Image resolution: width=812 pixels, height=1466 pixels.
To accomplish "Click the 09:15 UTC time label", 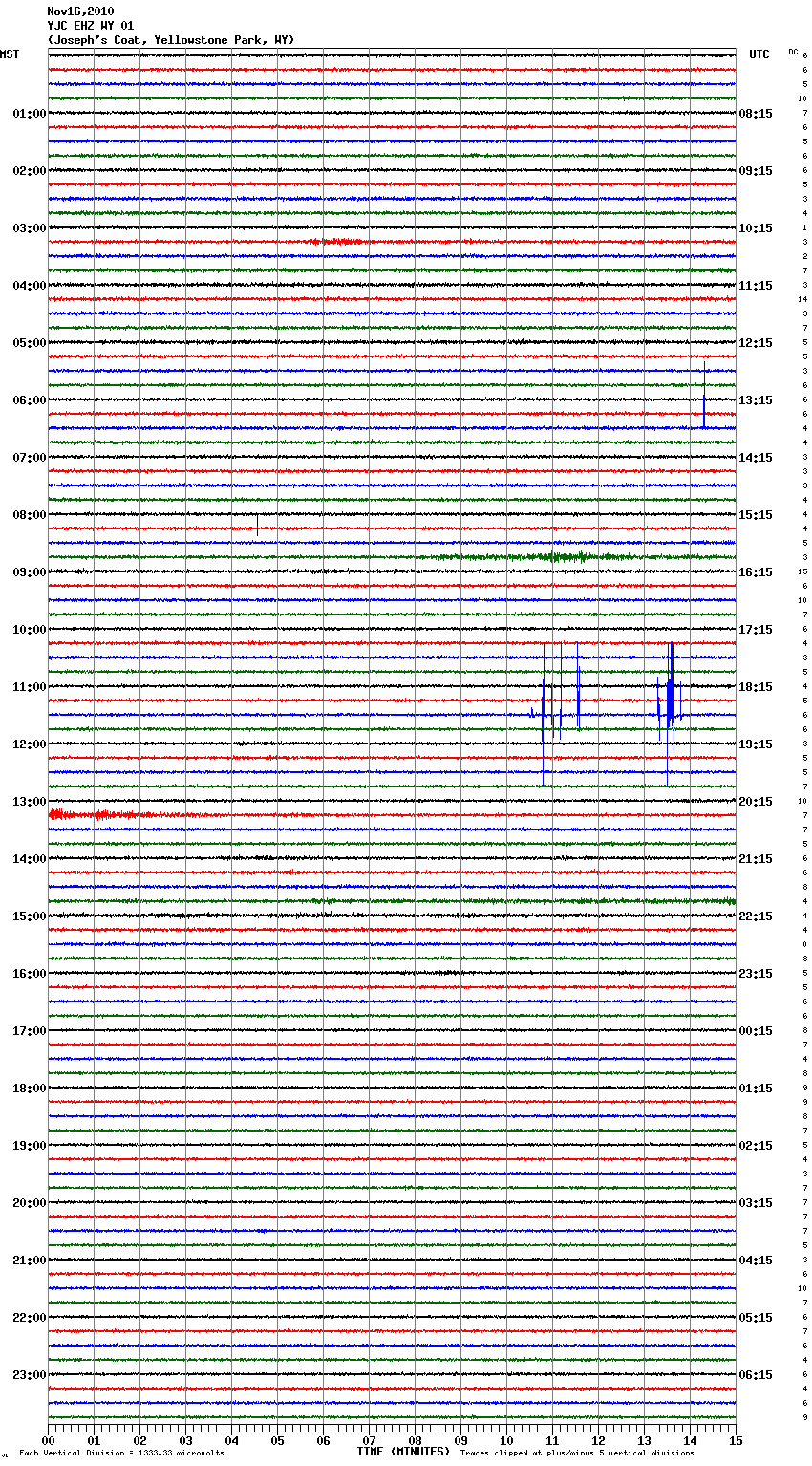I will [x=756, y=171].
